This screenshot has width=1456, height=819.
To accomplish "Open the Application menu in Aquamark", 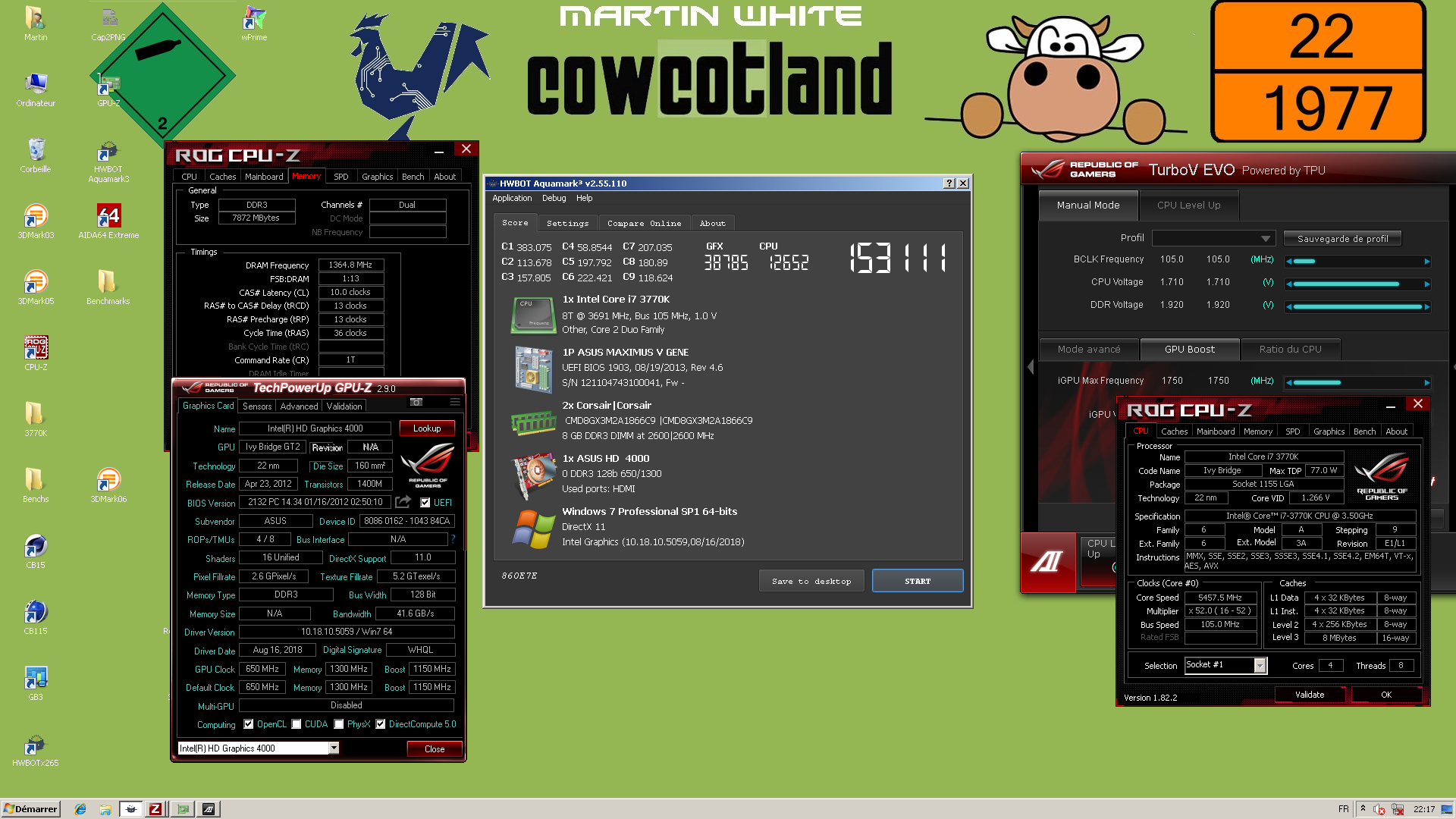I will tap(512, 198).
